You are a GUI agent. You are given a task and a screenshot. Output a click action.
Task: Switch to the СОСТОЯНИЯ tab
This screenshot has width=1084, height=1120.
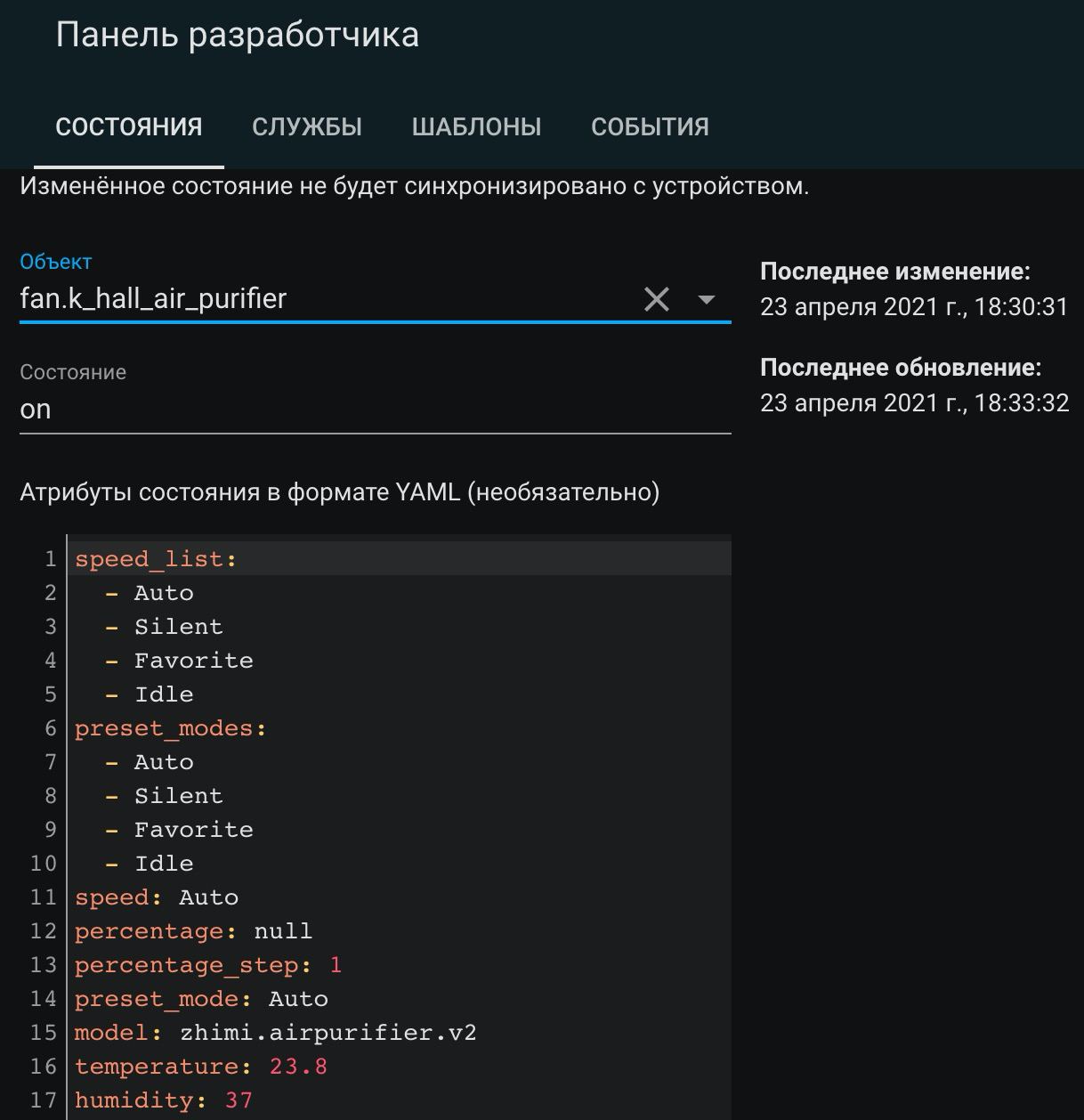pyautogui.click(x=129, y=127)
